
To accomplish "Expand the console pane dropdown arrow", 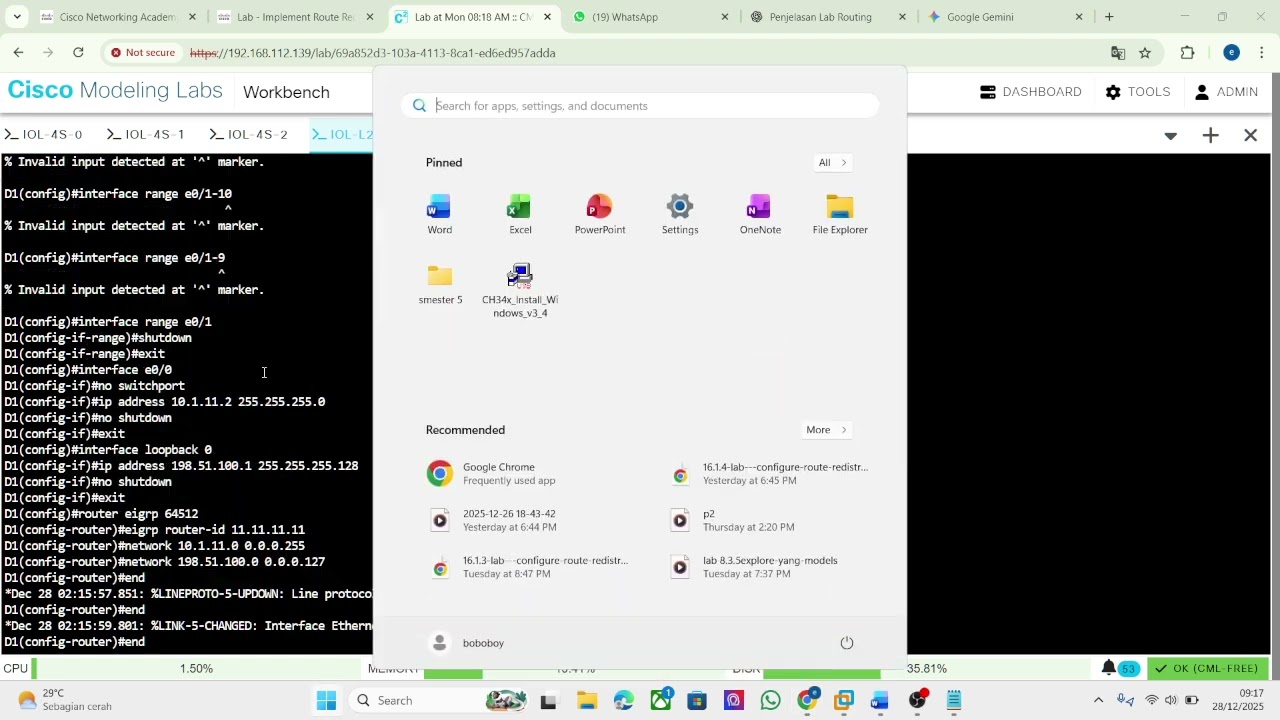I will click(x=1171, y=135).
